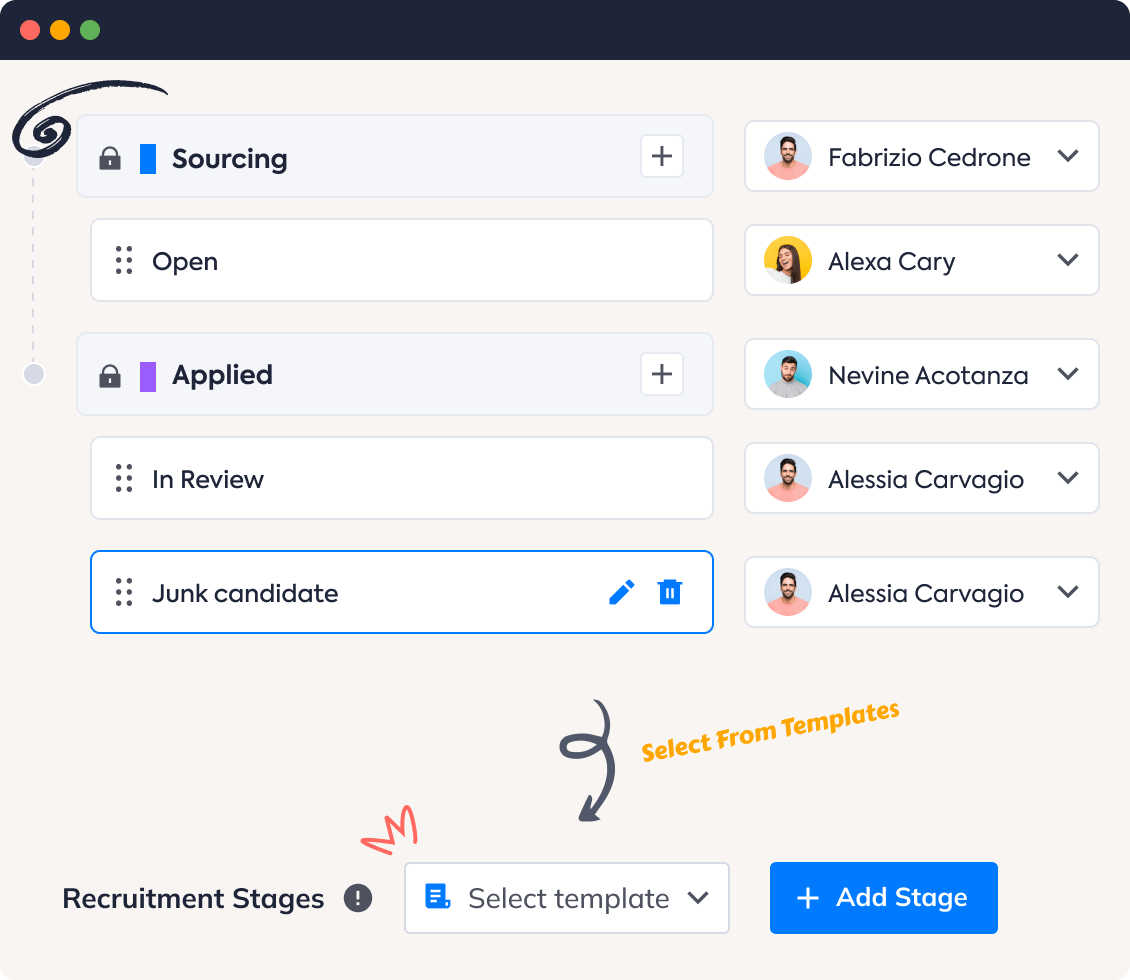The image size is (1130, 980).
Task: Click the Add Stage button
Action: (x=883, y=897)
